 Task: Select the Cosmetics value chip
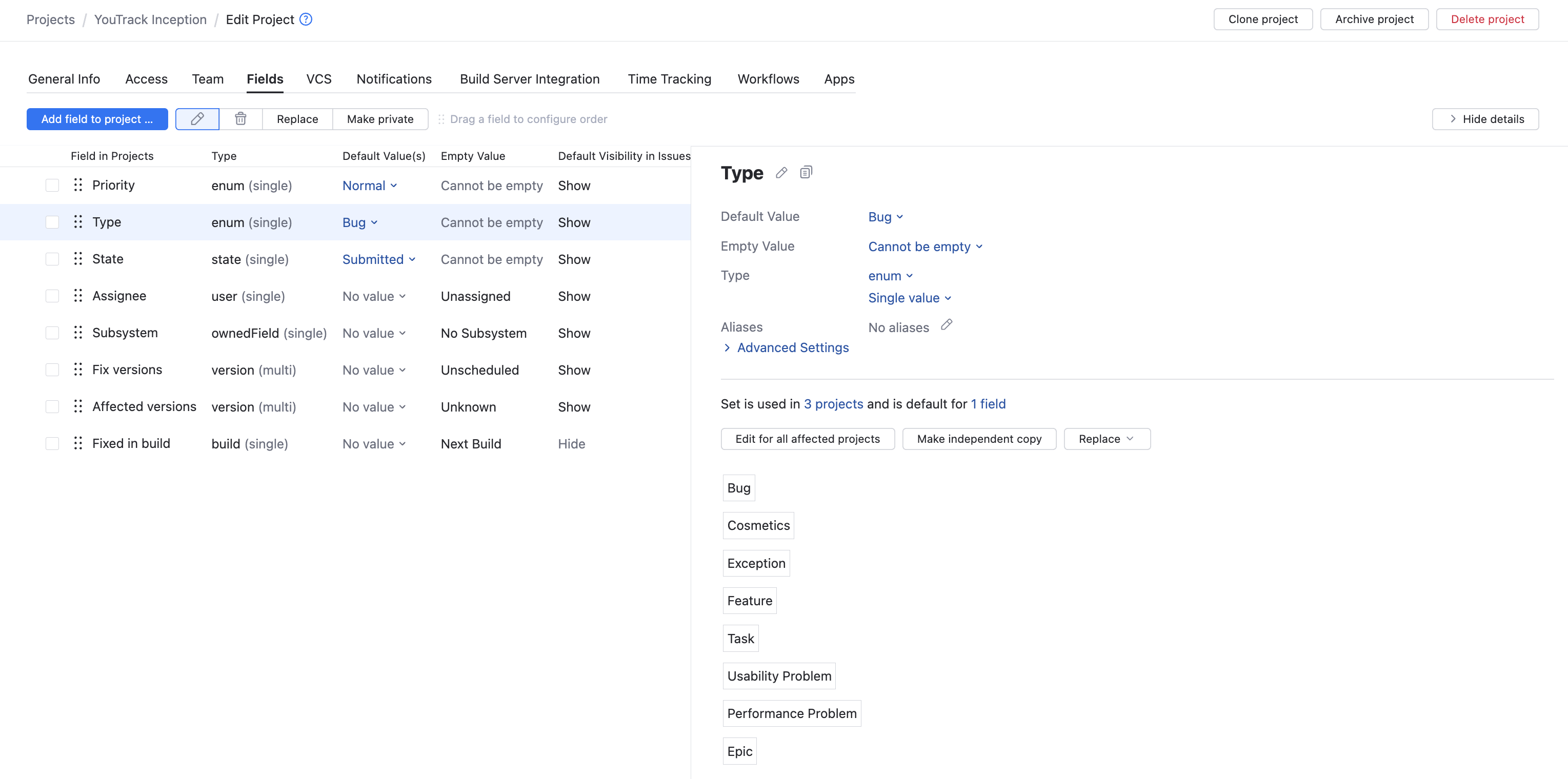758,525
